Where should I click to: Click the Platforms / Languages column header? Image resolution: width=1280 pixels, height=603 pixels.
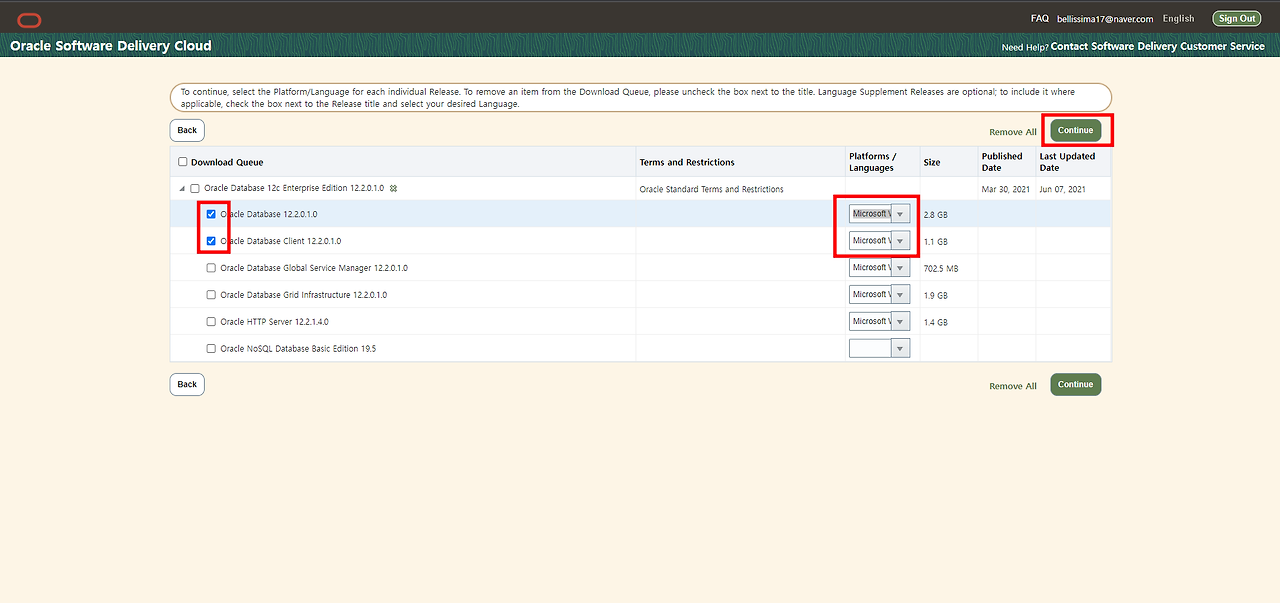coord(873,162)
